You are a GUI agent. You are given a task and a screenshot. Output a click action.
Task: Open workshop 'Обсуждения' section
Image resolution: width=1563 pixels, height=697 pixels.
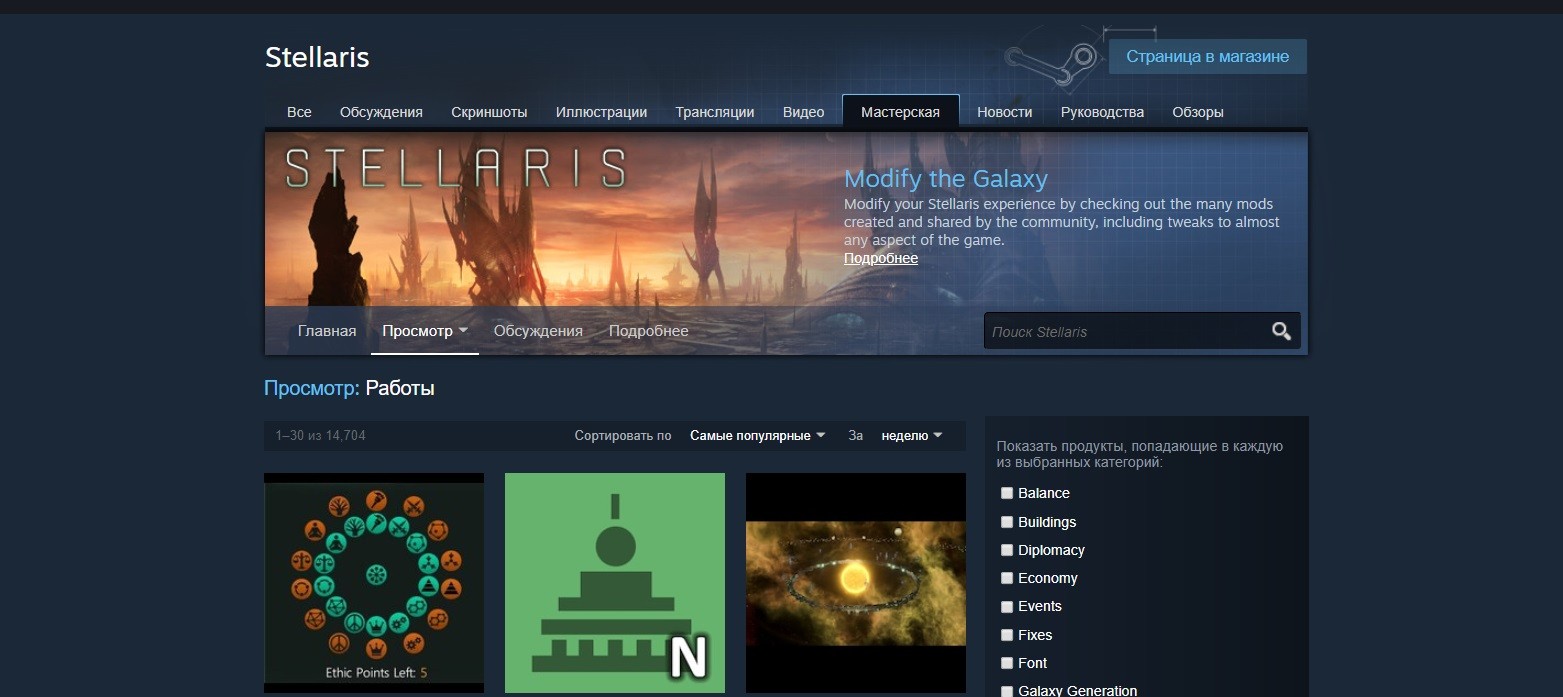pos(537,330)
